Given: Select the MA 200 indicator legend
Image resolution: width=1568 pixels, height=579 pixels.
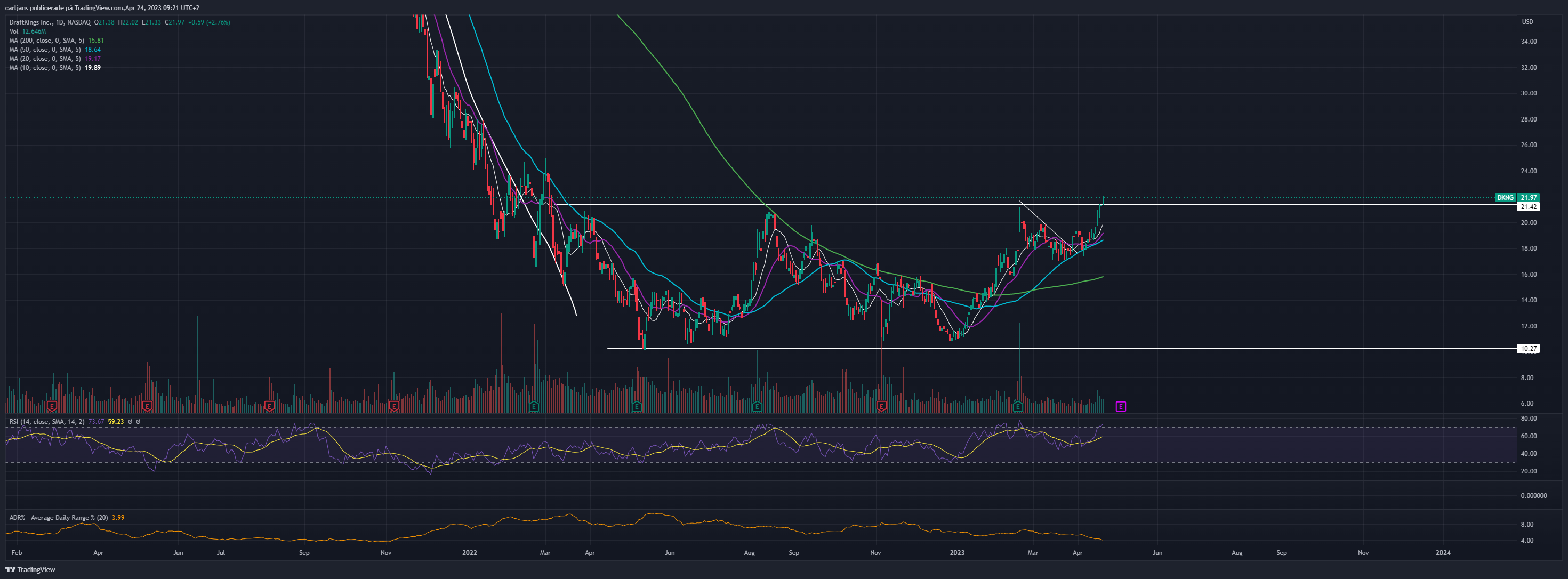Looking at the screenshot, I should tap(57, 40).
